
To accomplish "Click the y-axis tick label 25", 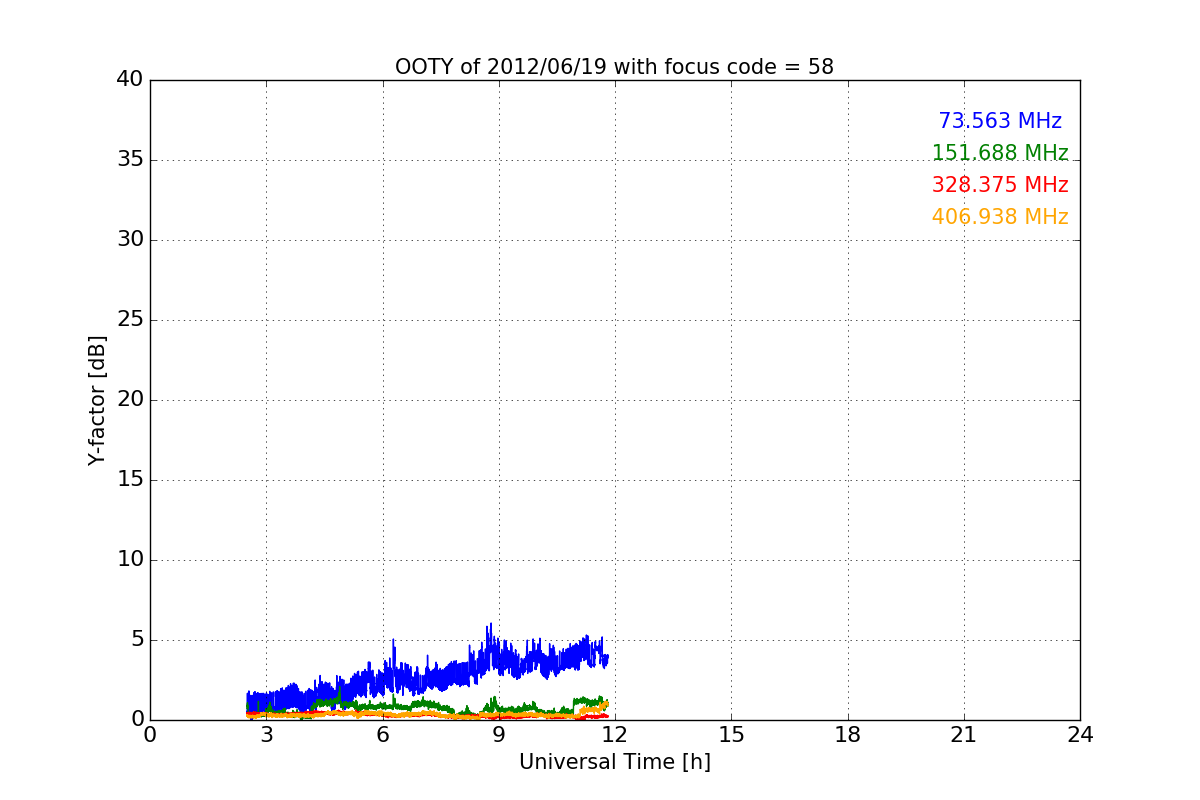I will pos(129,320).
